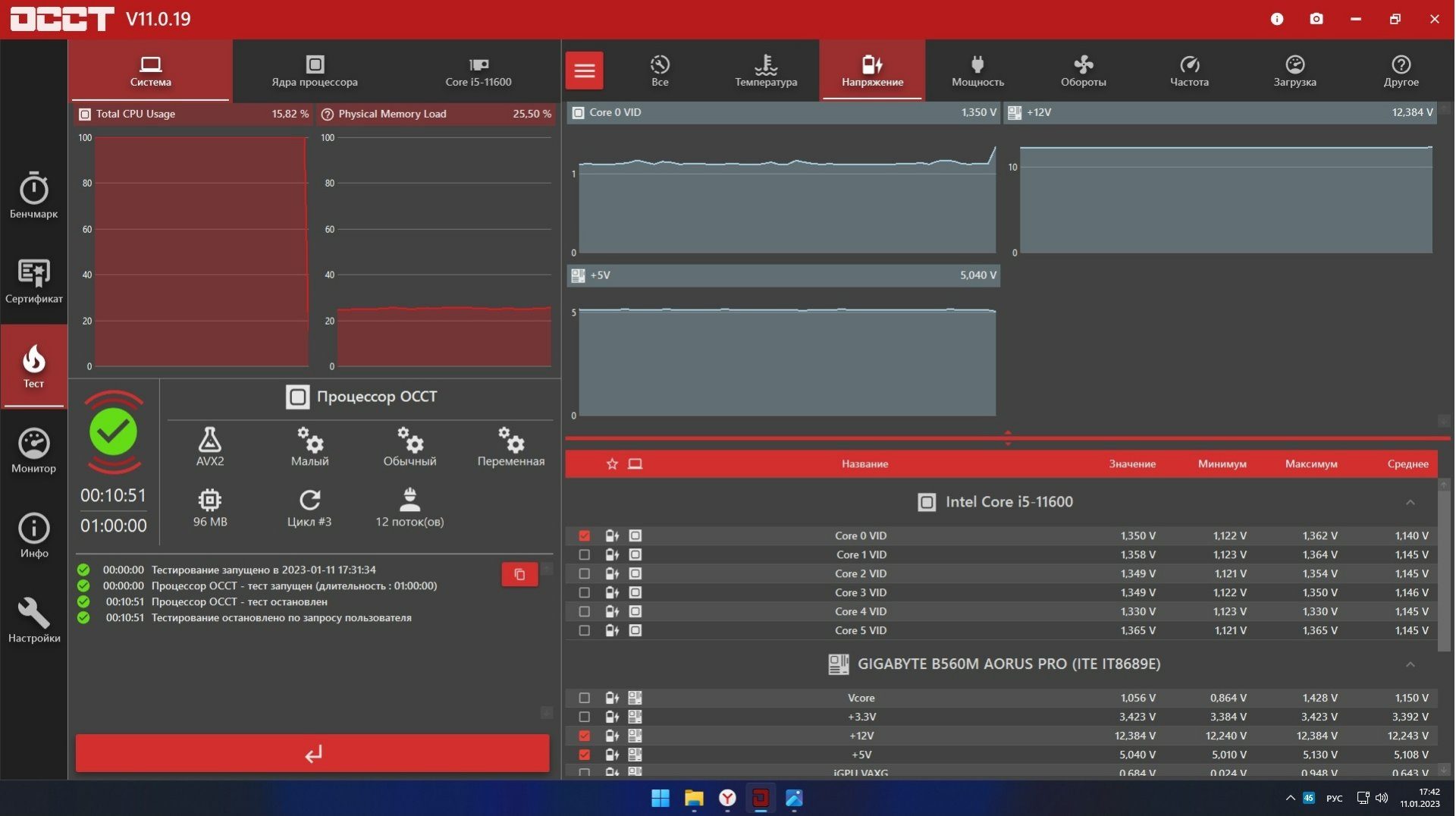Open the red hamburger menu
This screenshot has height=816, width=1456.
pos(584,71)
